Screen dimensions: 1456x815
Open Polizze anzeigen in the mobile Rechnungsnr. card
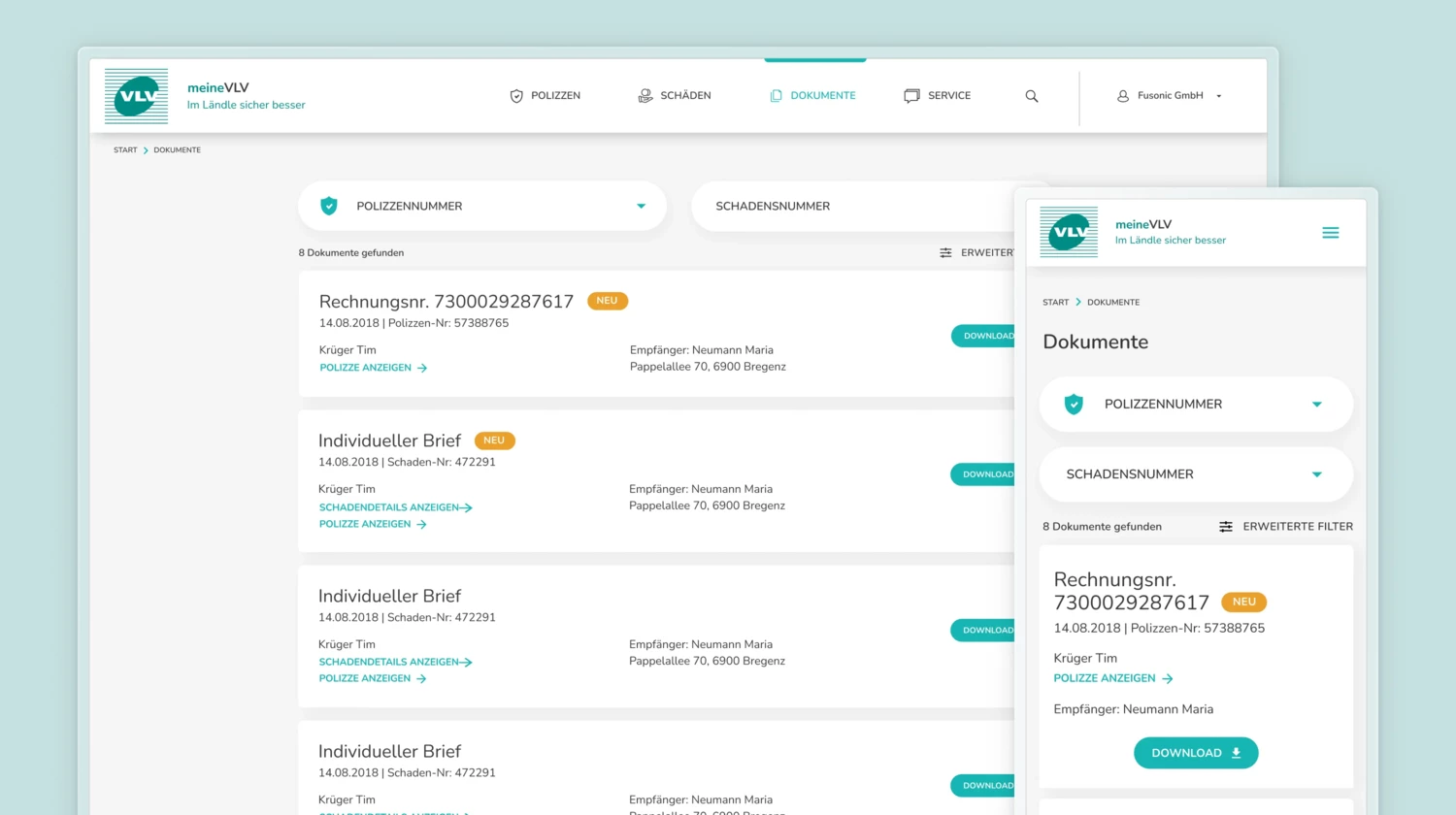[x=1113, y=678]
